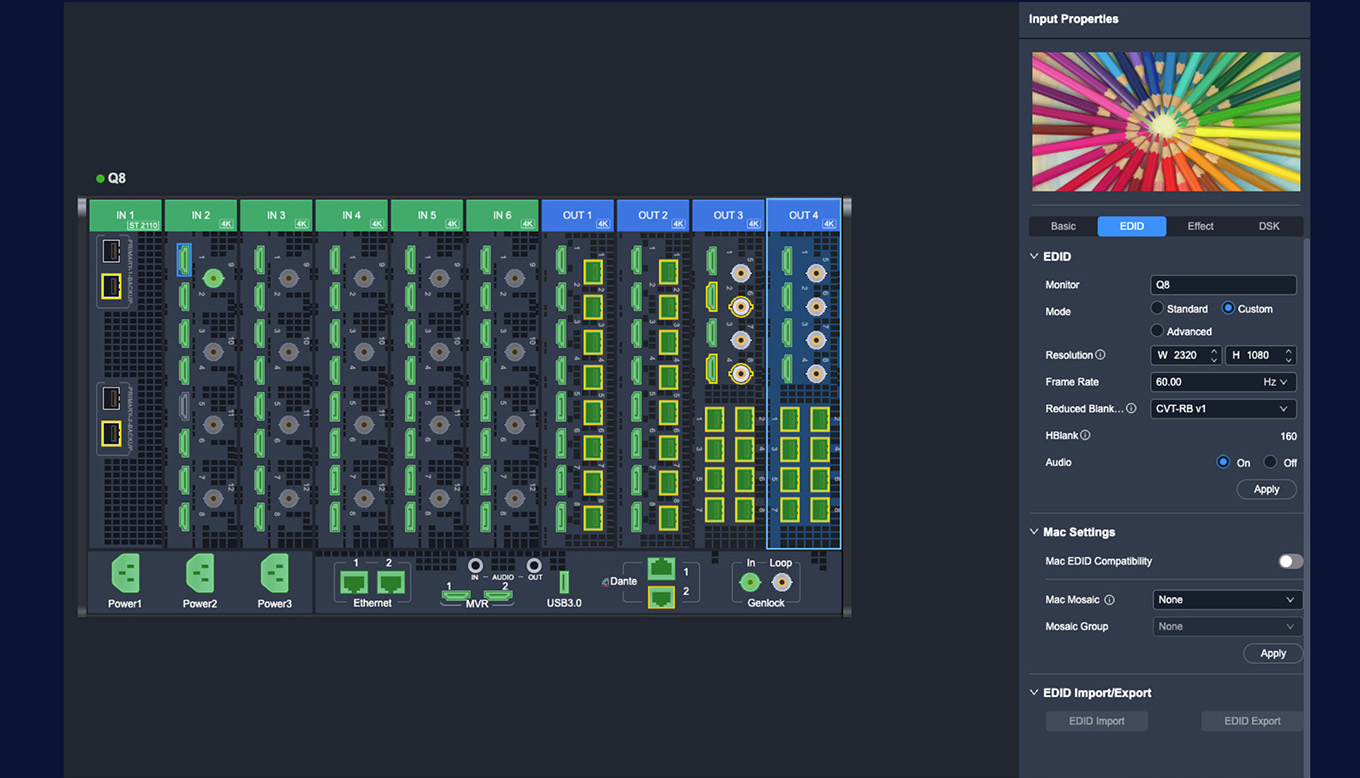Click the Audio IN jack

coord(475,566)
